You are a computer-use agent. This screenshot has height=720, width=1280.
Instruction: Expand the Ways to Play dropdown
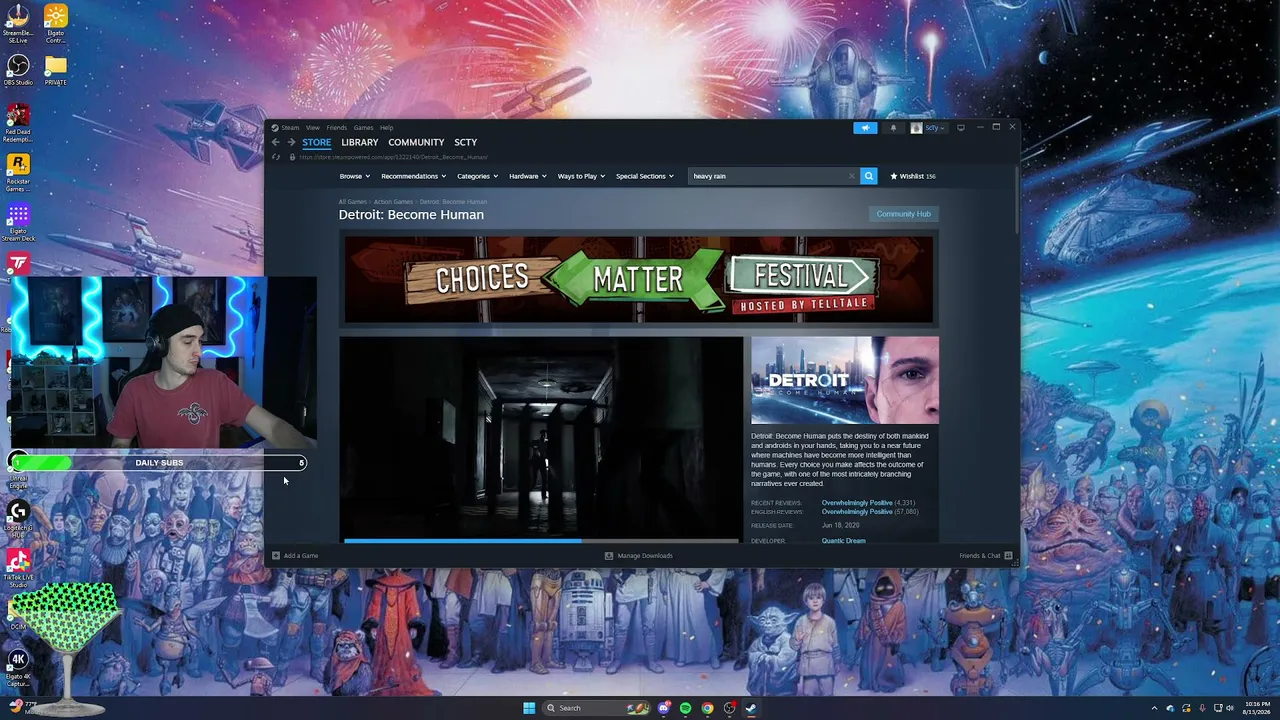pyautogui.click(x=581, y=176)
